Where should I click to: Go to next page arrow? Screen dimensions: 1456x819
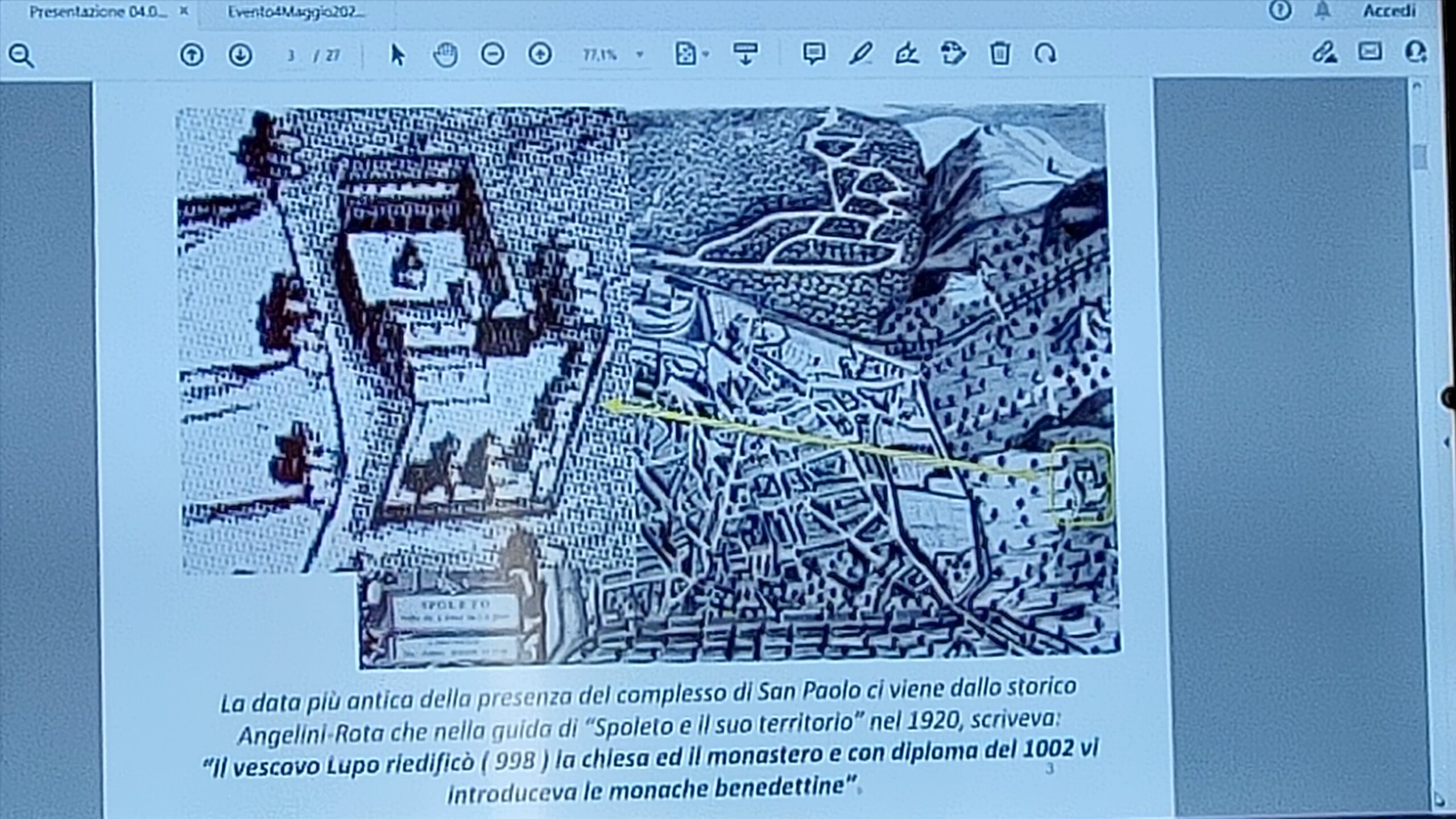coord(240,55)
